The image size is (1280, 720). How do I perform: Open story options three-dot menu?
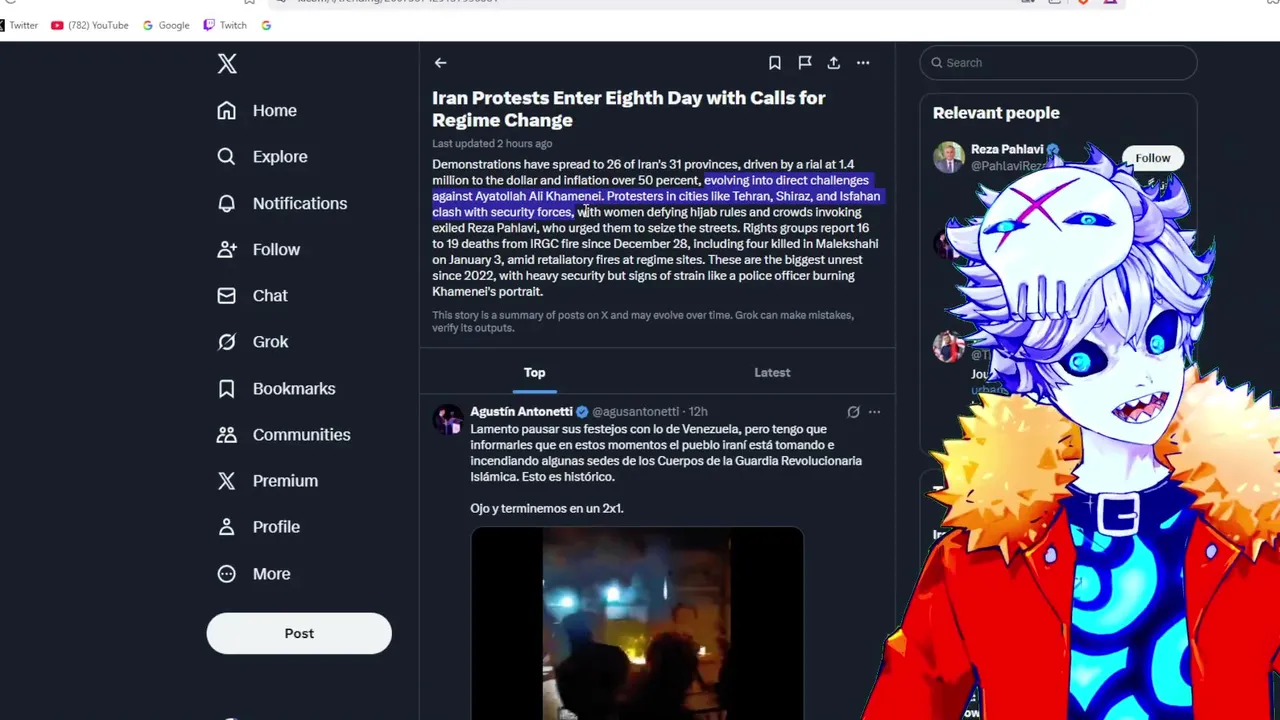(863, 63)
